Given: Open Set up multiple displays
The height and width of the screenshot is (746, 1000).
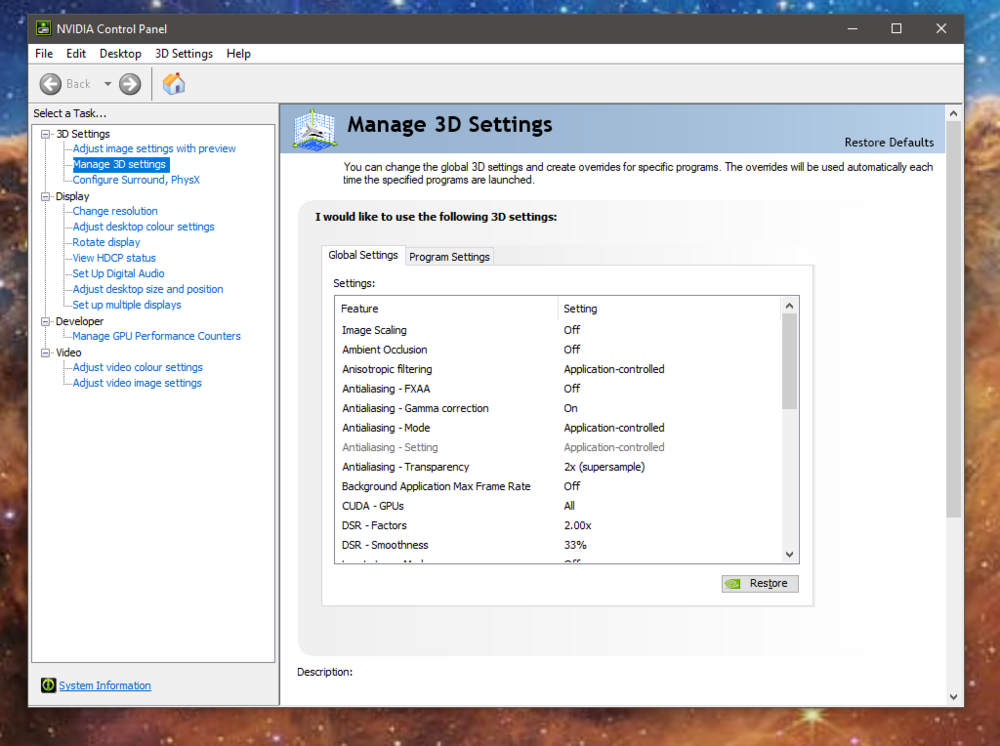Looking at the screenshot, I should pyautogui.click(x=127, y=305).
